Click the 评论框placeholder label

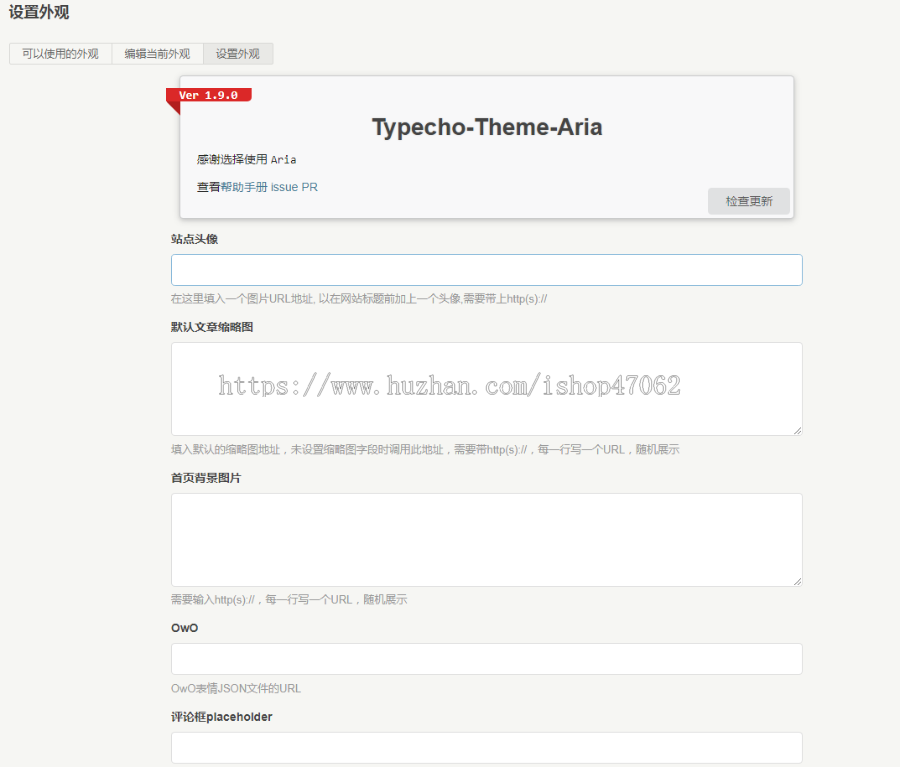click(x=222, y=716)
